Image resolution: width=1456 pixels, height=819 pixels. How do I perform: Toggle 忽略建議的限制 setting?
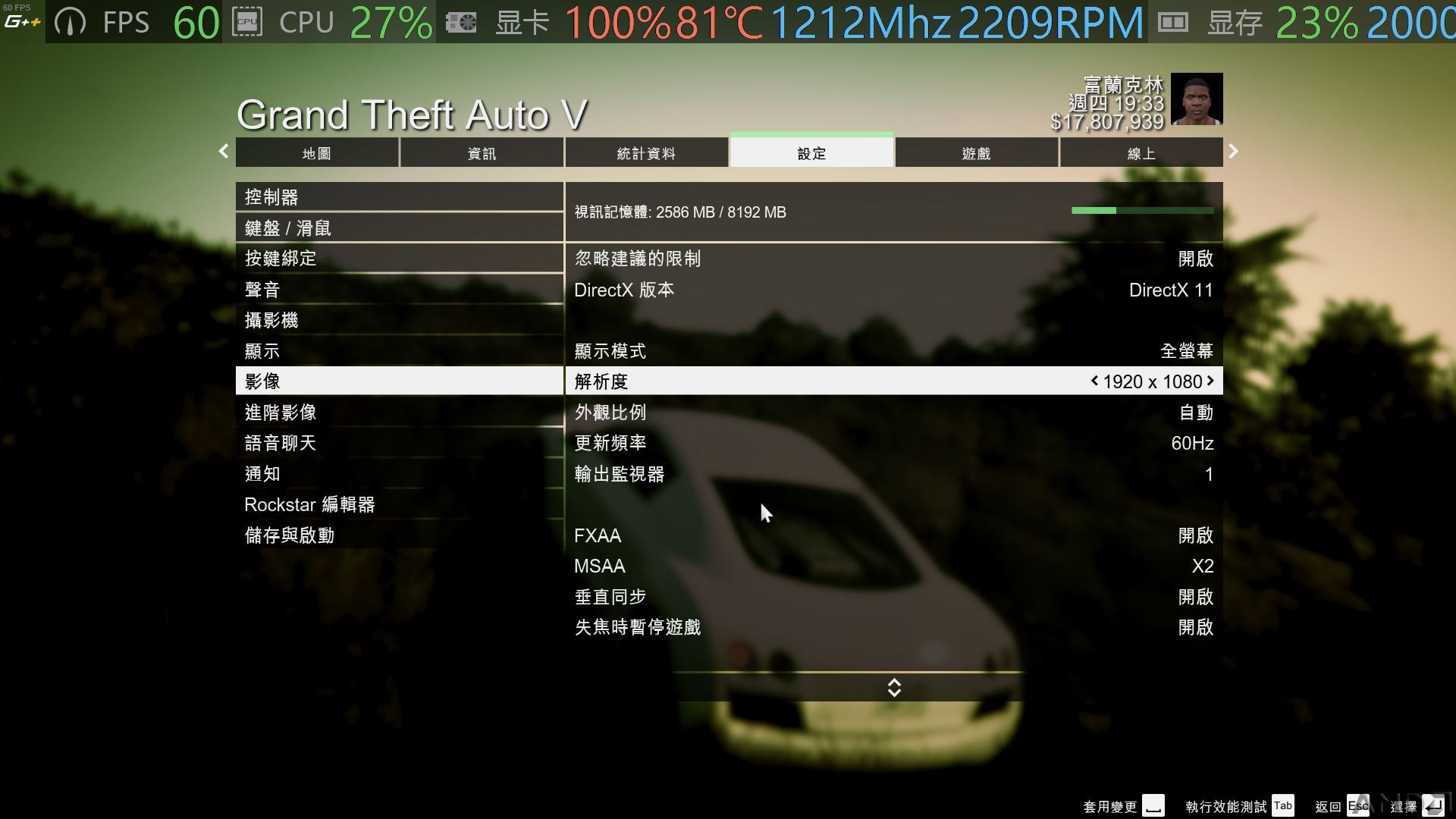(894, 259)
